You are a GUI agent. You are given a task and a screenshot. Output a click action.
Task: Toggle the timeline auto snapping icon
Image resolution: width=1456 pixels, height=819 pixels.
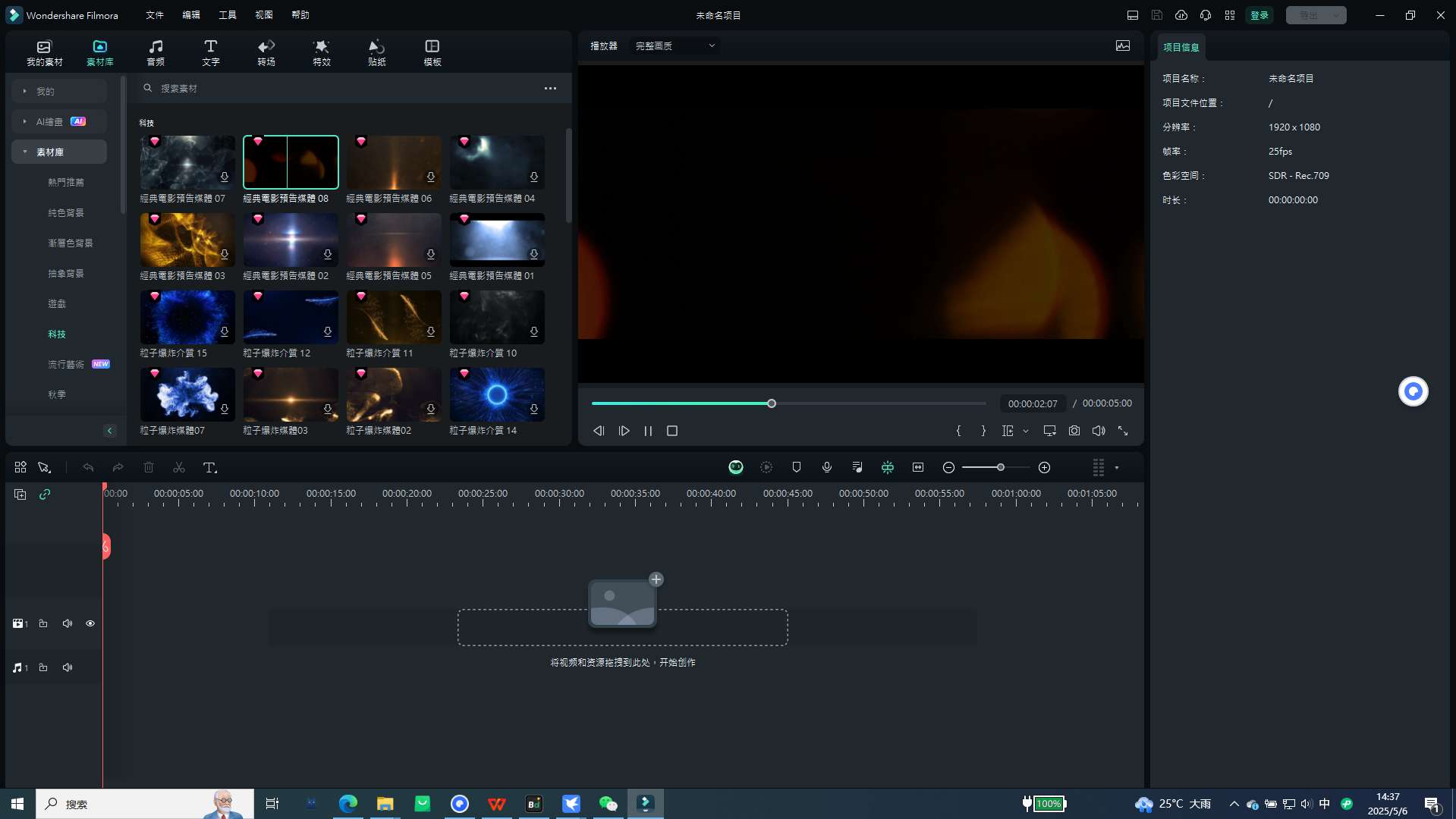click(888, 468)
